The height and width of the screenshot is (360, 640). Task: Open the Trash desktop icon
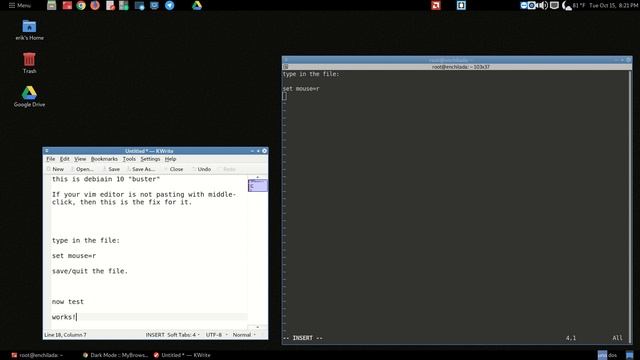click(x=29, y=63)
